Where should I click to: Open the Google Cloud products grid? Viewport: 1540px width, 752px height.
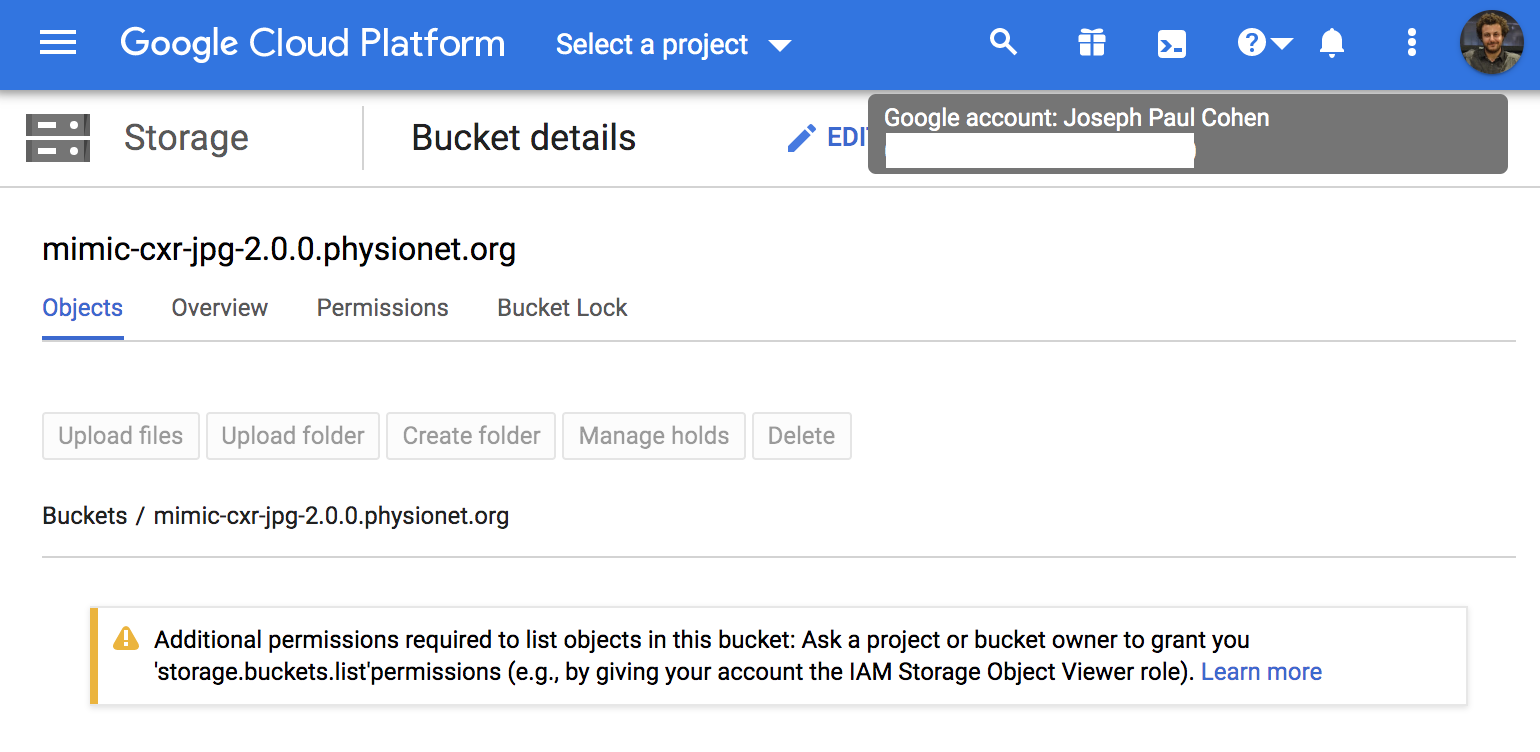[x=1091, y=43]
